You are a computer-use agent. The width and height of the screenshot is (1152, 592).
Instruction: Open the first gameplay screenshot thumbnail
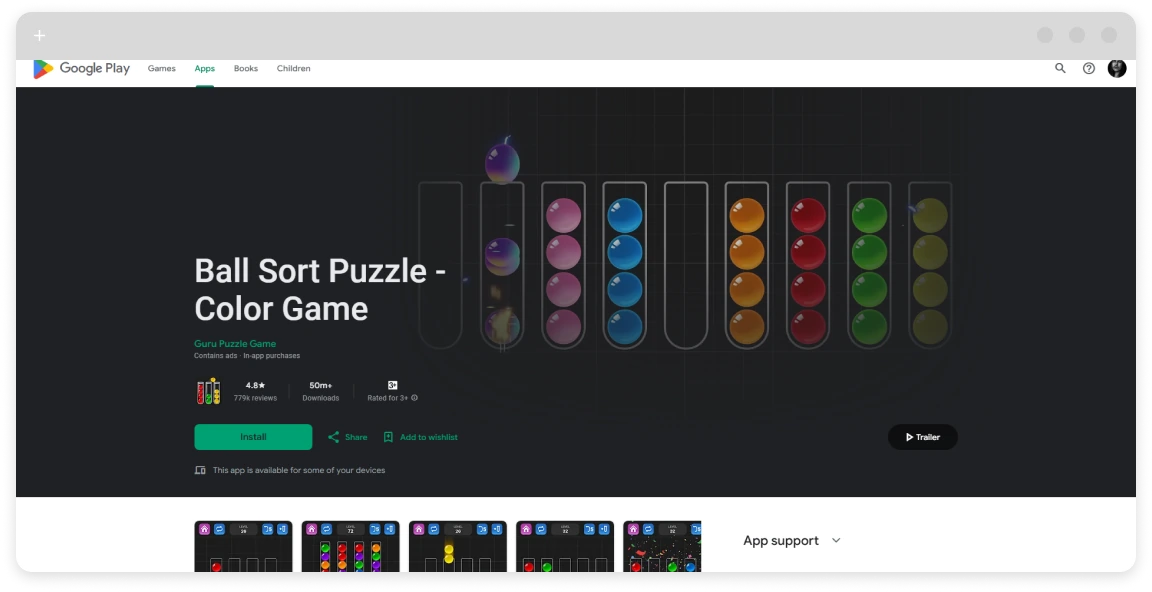click(243, 546)
